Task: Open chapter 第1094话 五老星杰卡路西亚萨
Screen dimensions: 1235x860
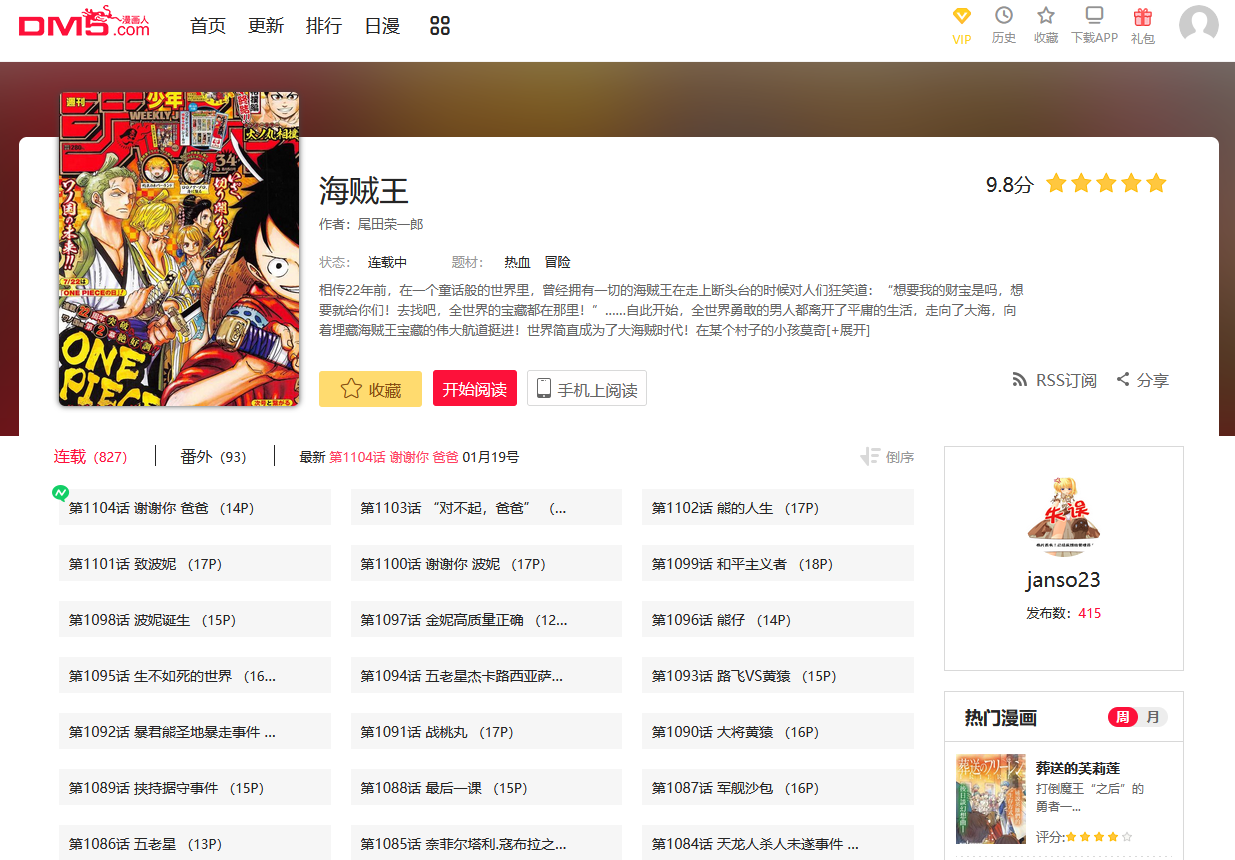Action: 486,675
